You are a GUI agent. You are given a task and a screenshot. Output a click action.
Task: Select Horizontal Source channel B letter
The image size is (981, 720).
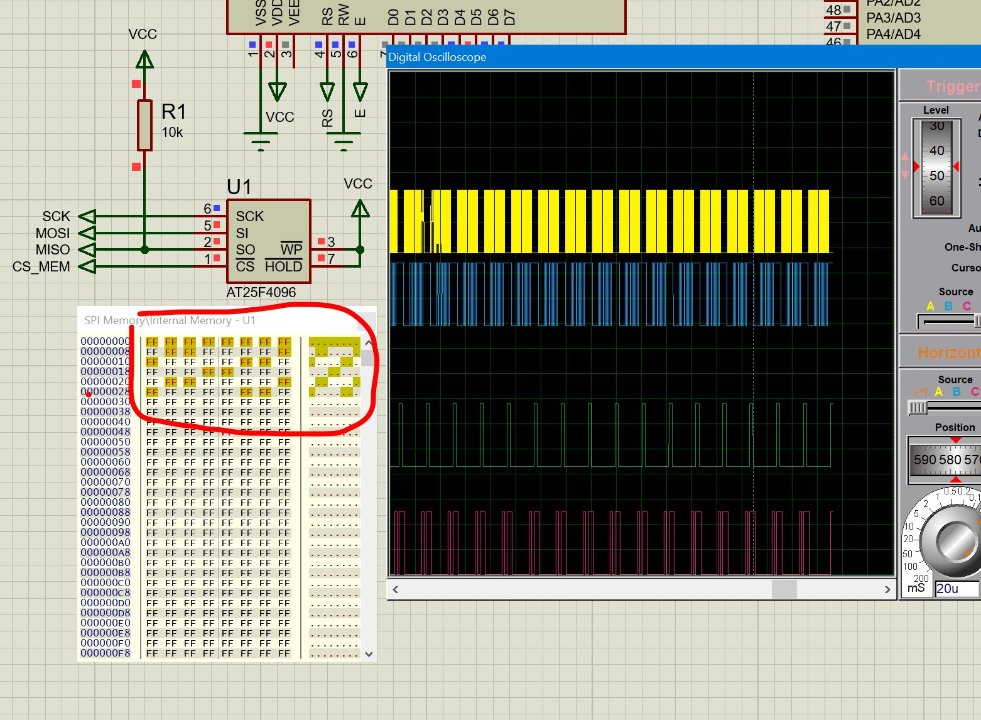tap(956, 392)
